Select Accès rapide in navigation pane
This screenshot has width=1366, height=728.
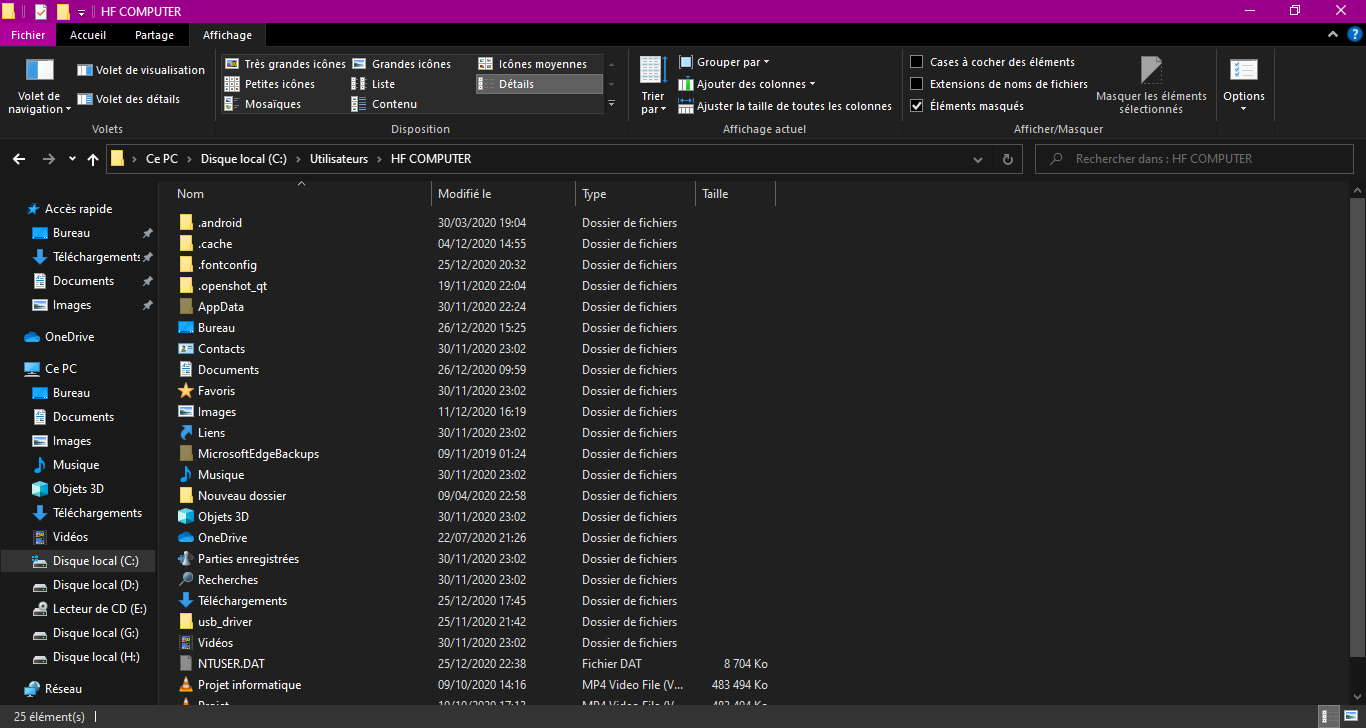[68, 209]
